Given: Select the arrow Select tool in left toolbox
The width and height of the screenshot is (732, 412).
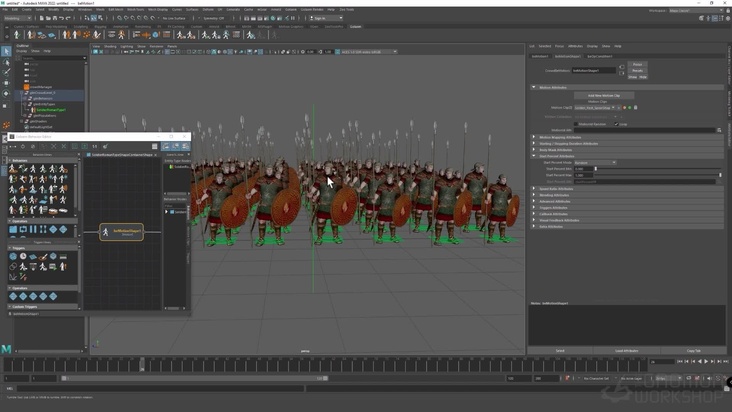Looking at the screenshot, I should (6, 51).
